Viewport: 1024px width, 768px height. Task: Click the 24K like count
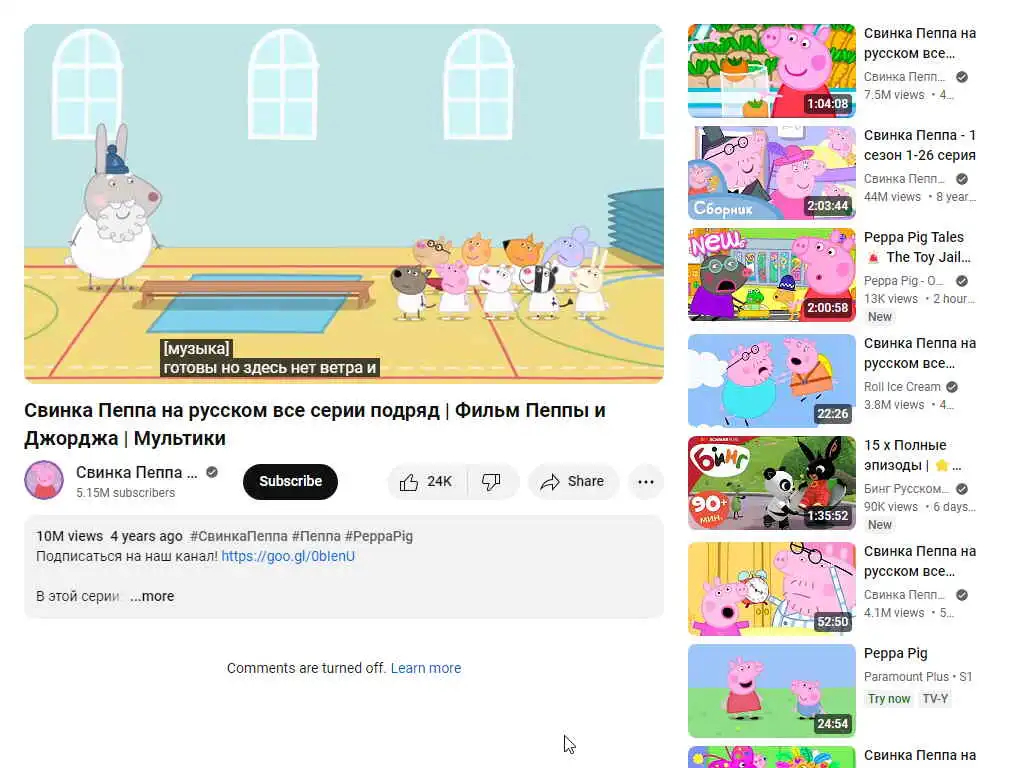pos(440,482)
